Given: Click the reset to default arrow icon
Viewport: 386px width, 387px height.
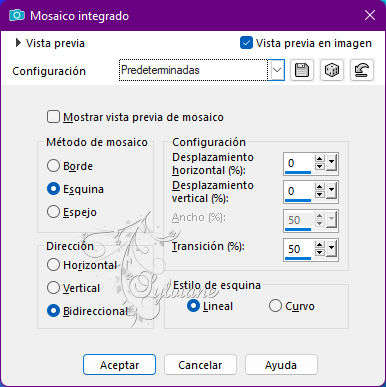Looking at the screenshot, I should pos(362,70).
